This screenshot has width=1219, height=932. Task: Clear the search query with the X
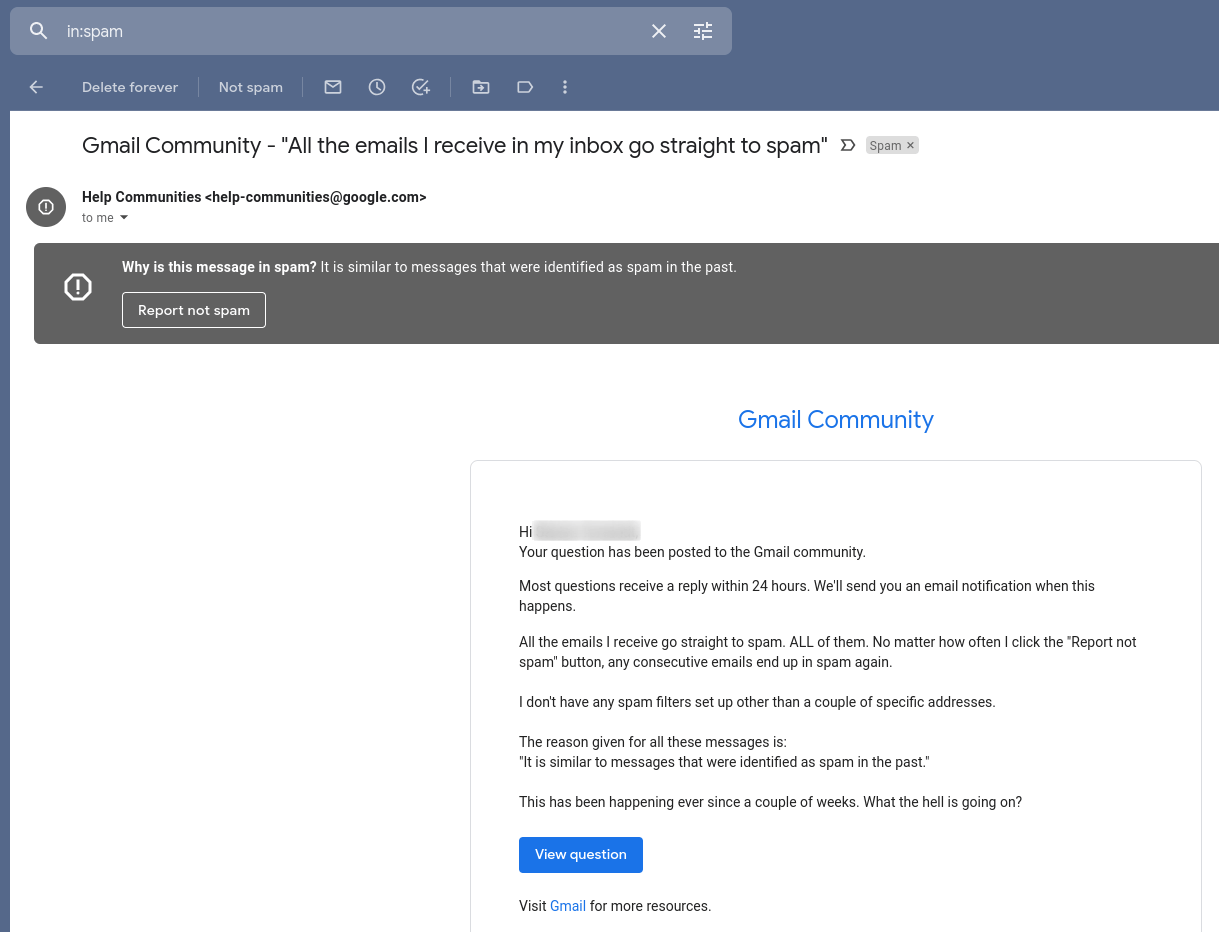pyautogui.click(x=658, y=31)
